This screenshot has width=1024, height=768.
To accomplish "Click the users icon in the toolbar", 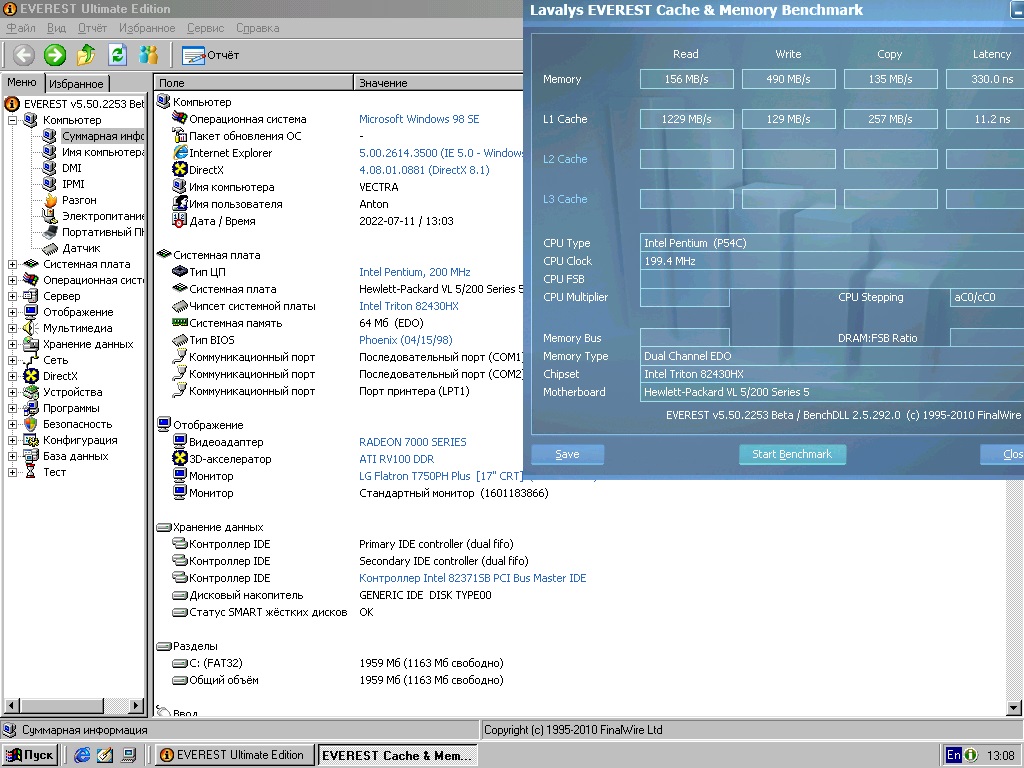I will [148, 55].
